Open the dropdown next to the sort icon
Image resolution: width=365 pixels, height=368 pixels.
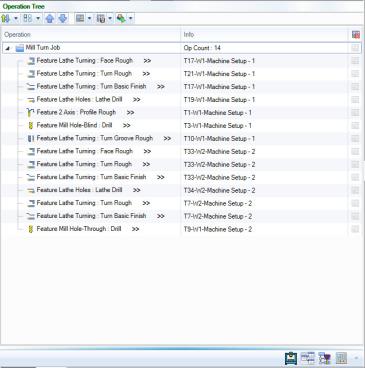click(16, 19)
